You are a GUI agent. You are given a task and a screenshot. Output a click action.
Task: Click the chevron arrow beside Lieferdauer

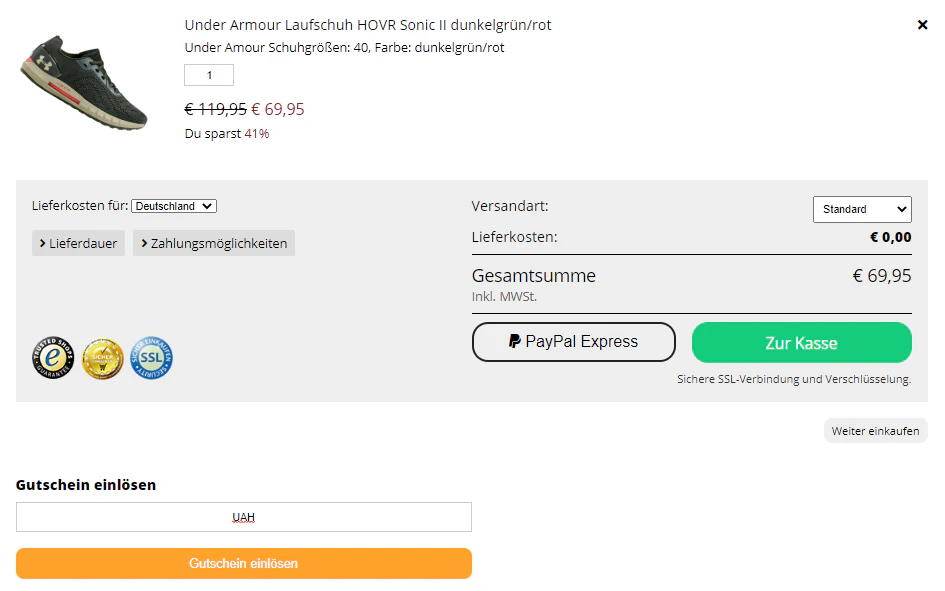[x=43, y=243]
